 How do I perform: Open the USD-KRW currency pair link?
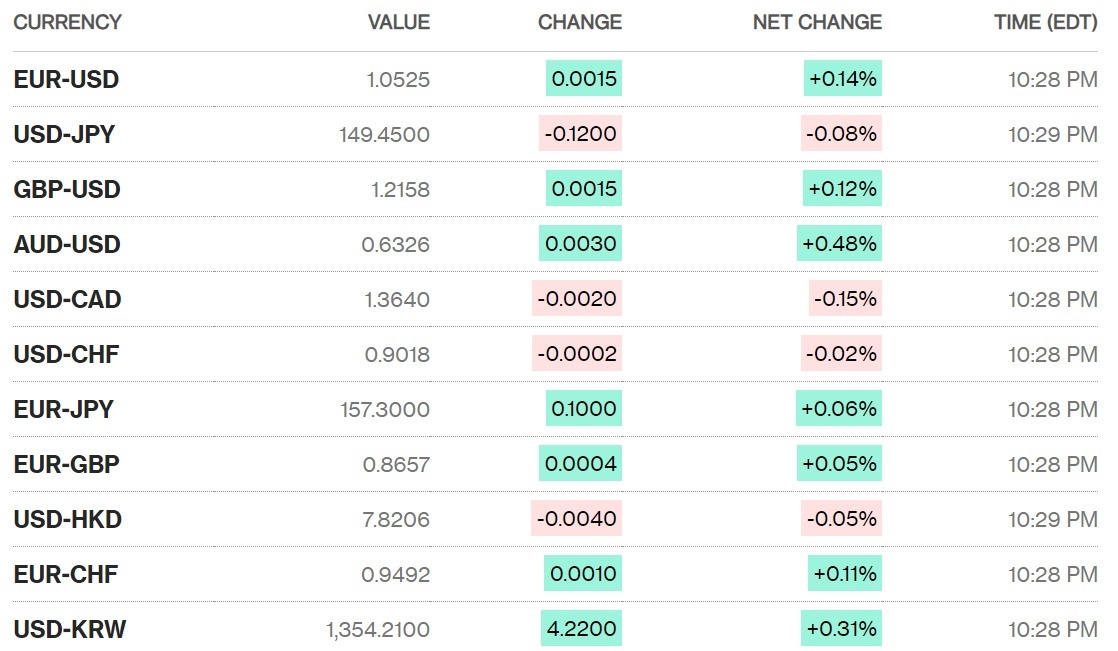pos(70,629)
